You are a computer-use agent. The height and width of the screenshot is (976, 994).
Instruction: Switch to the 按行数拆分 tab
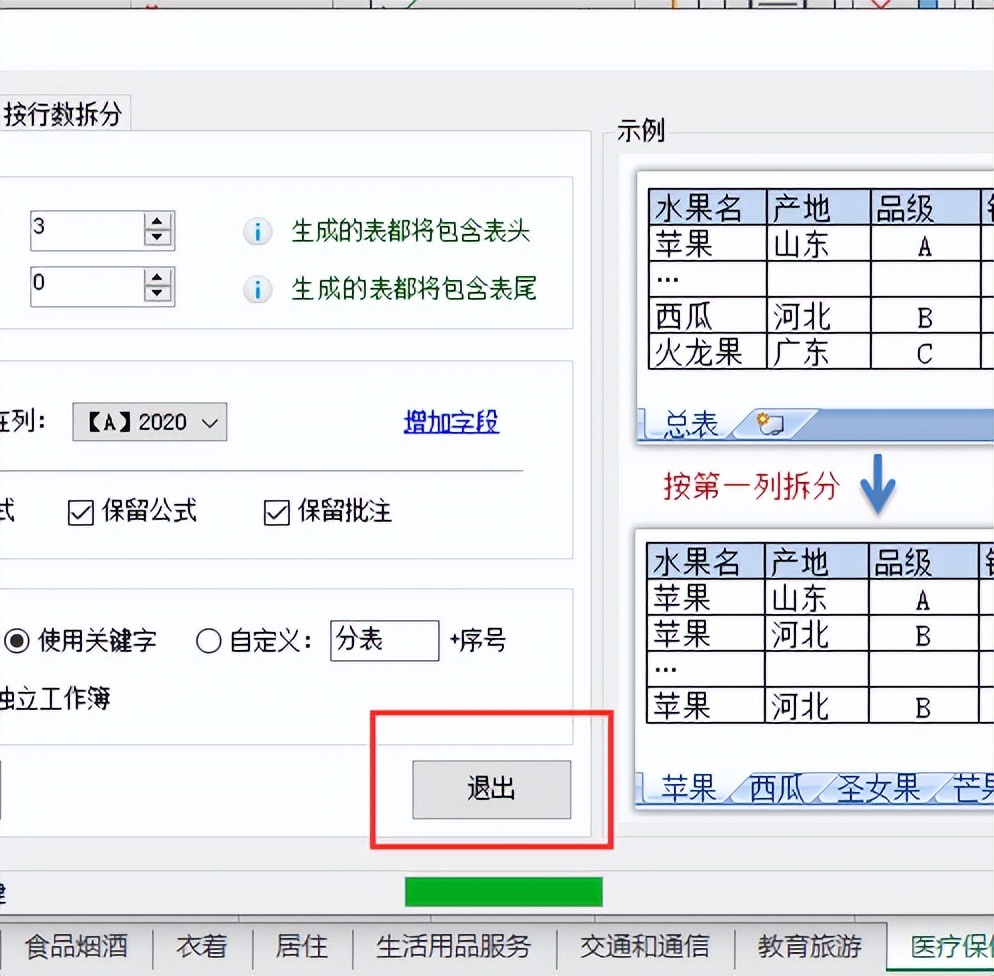(63, 112)
